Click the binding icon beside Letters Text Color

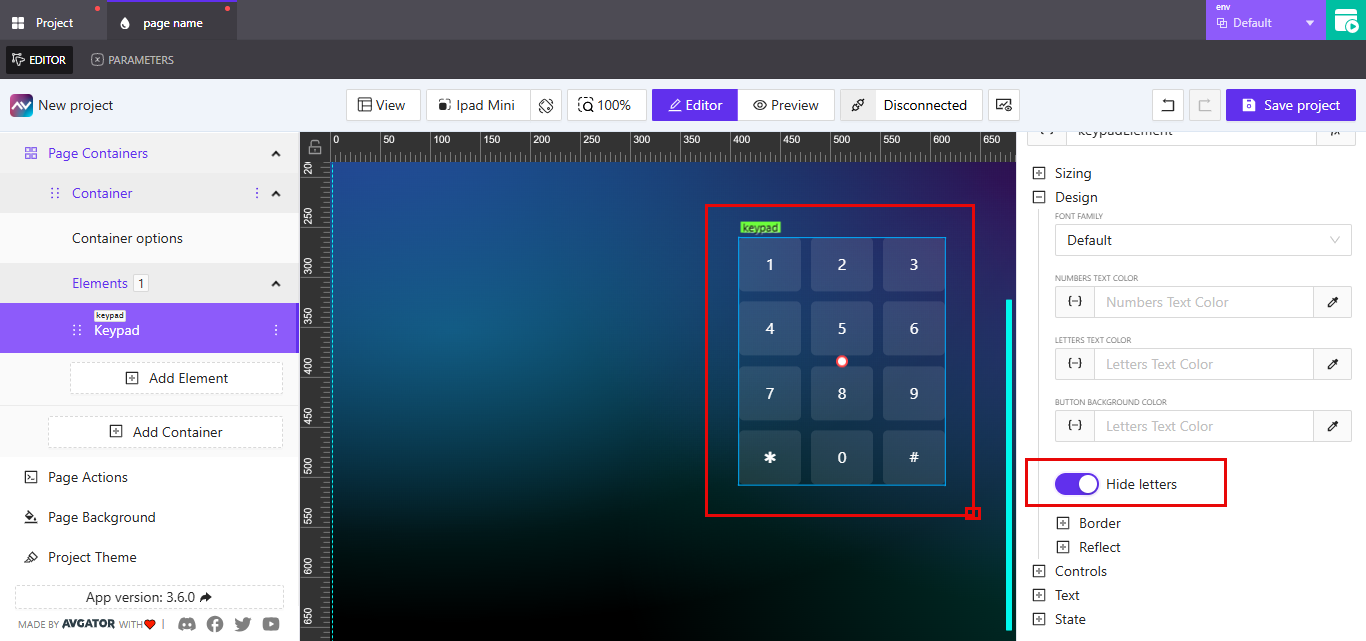[x=1074, y=364]
